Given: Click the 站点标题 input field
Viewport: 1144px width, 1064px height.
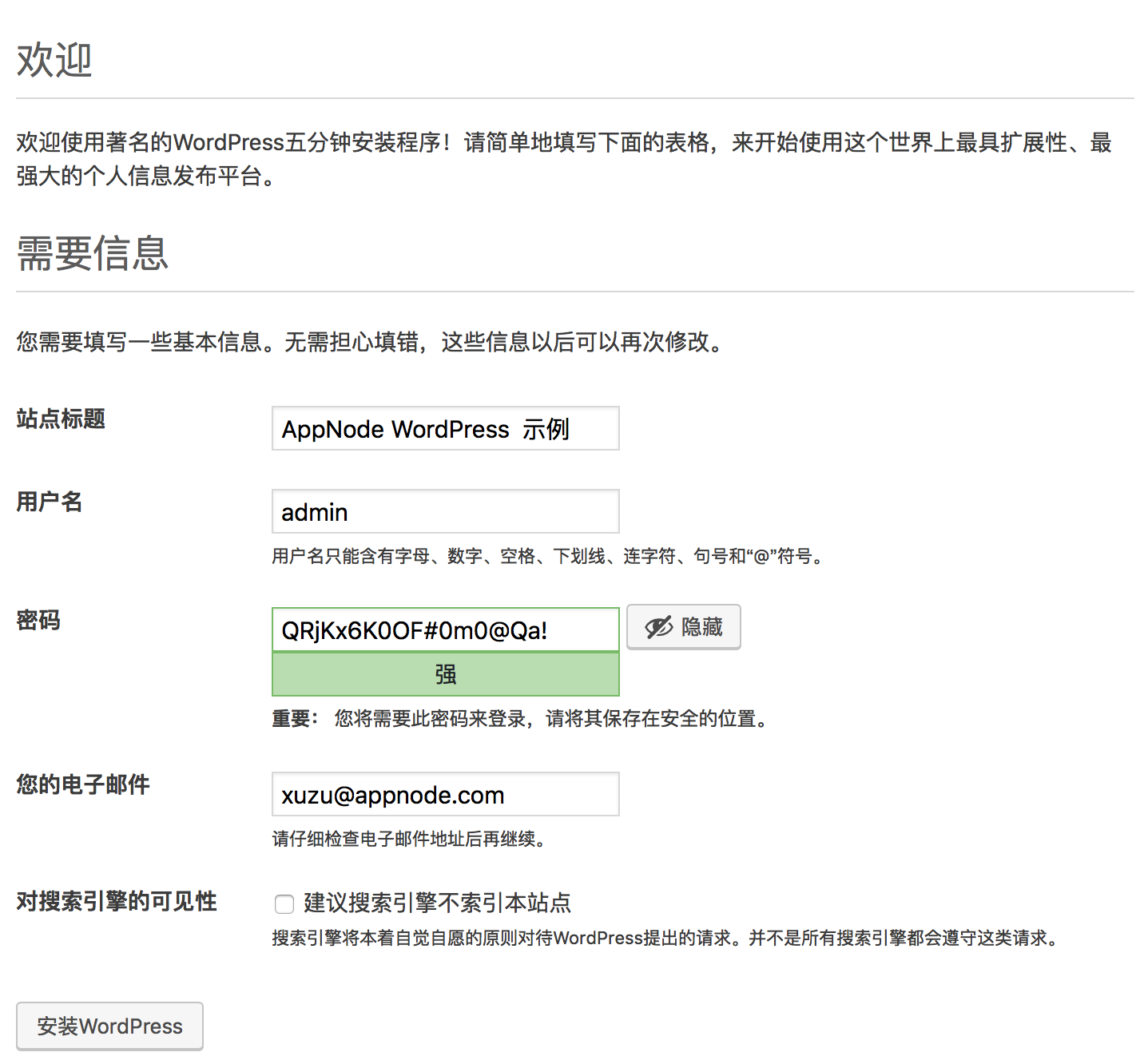Looking at the screenshot, I should point(445,428).
